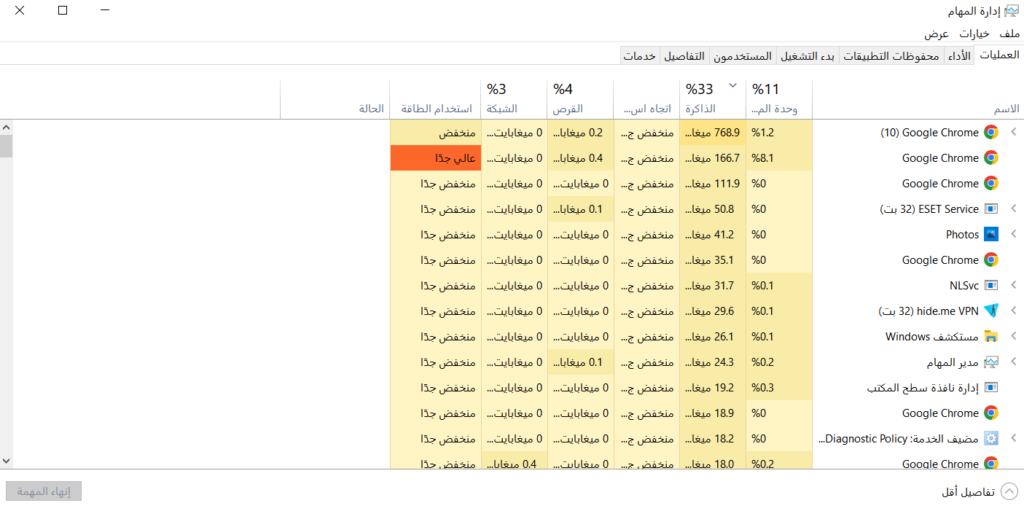Click the Task Manager title bar icon
The height and width of the screenshot is (511, 1024).
click(1012, 10)
